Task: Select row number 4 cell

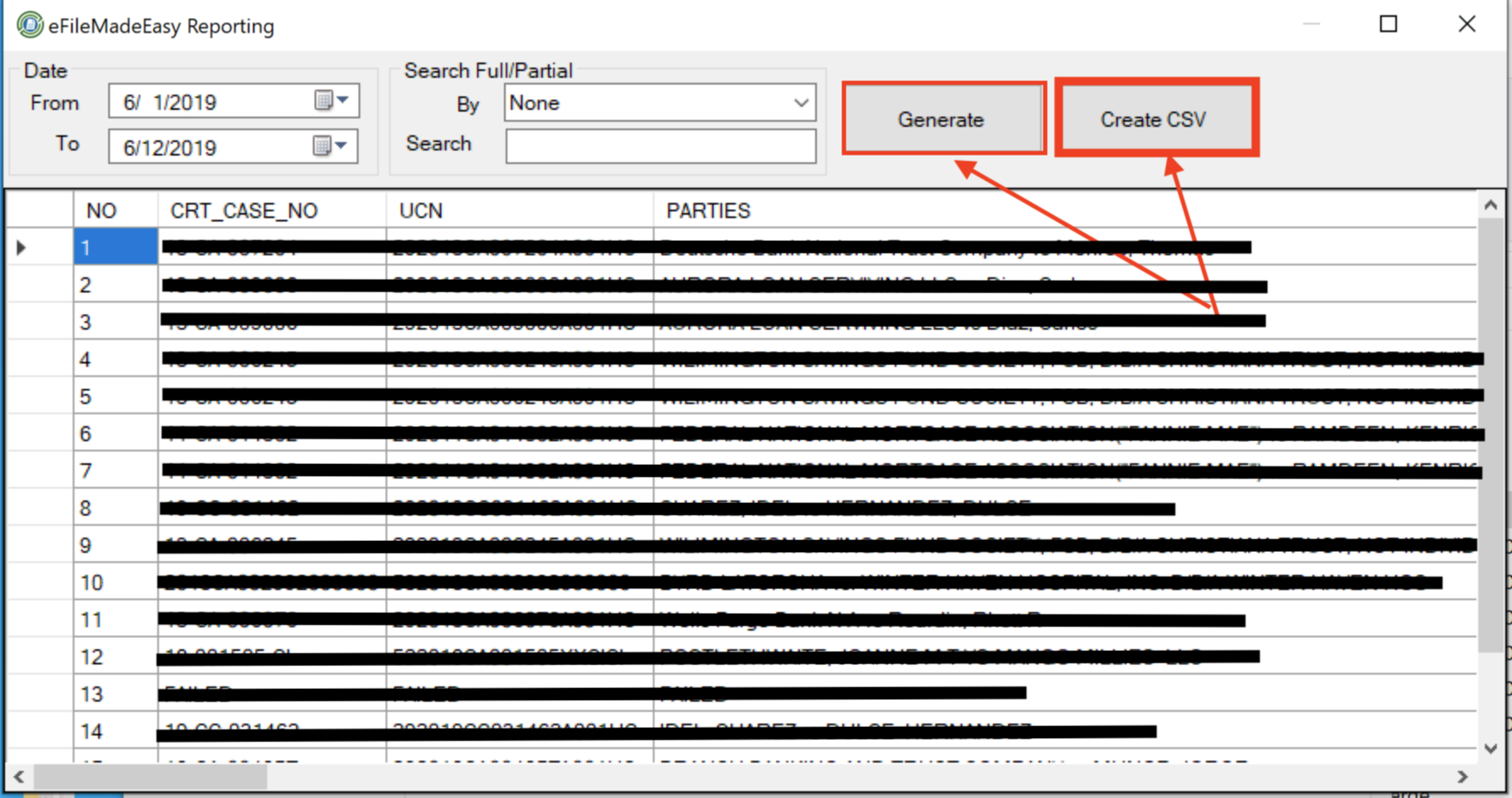Action: tap(116, 359)
